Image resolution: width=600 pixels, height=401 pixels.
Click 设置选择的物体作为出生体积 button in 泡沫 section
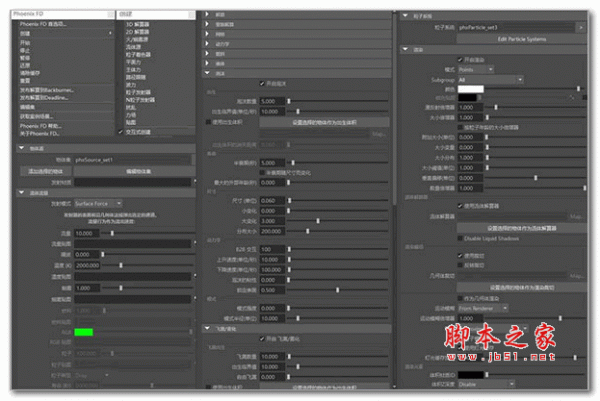point(324,122)
